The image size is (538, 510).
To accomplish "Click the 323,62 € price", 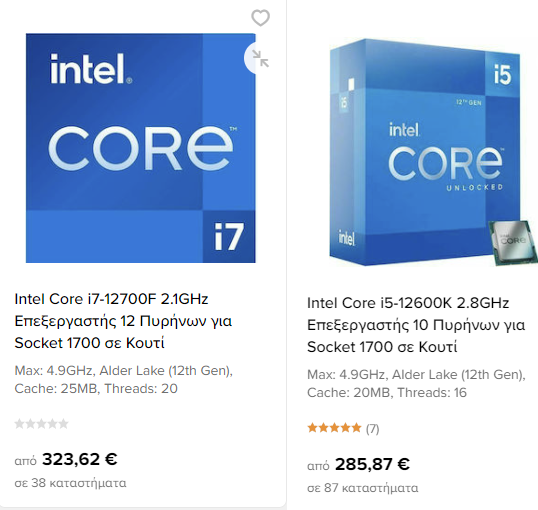I will 80,459.
